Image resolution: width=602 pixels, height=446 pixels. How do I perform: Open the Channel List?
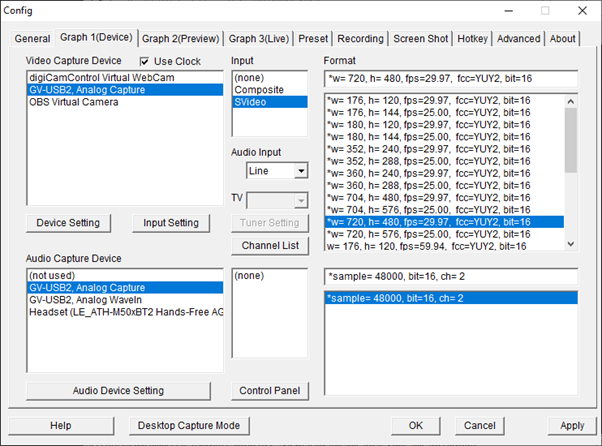[270, 245]
